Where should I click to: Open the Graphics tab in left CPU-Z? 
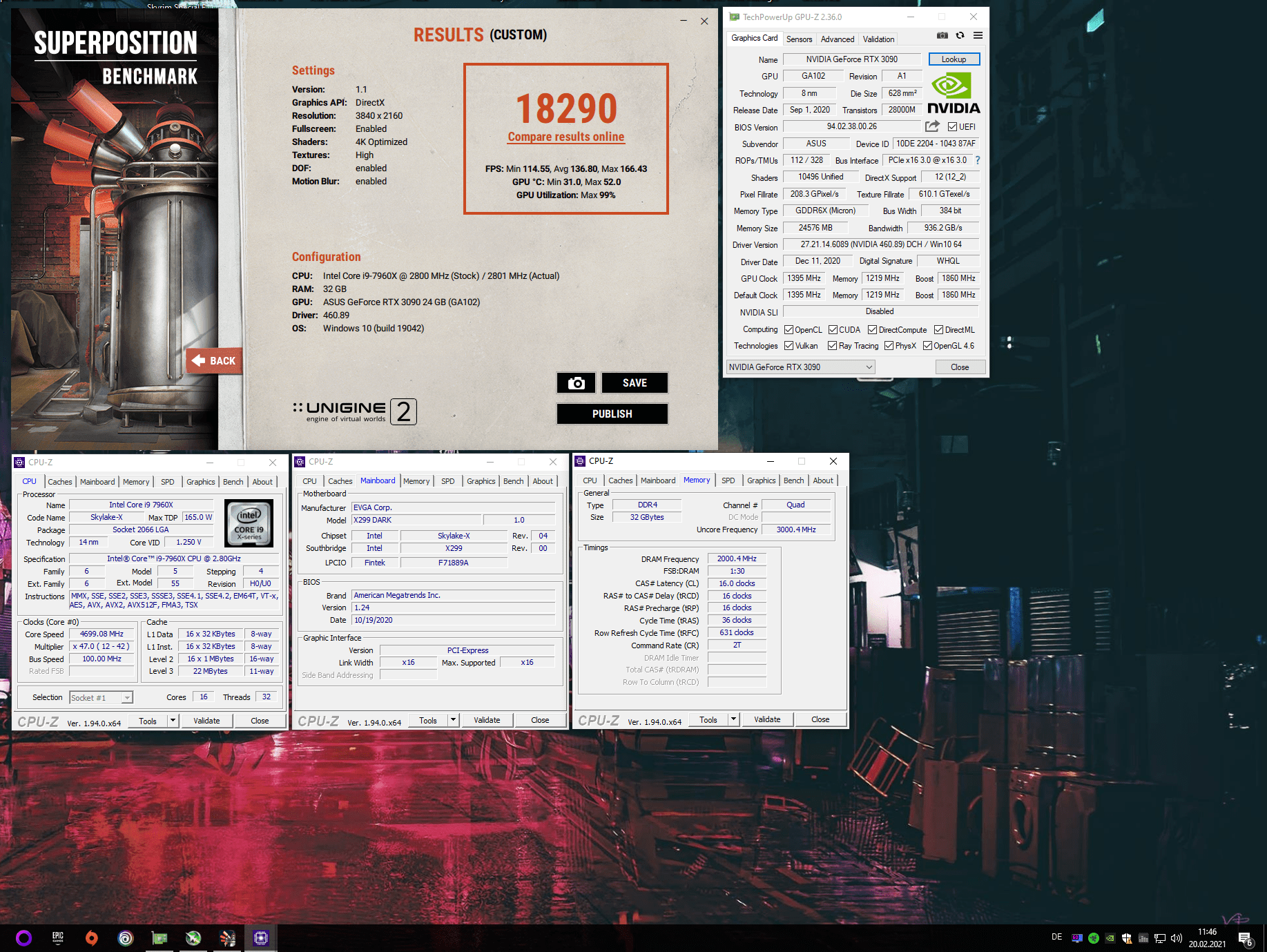pos(201,482)
